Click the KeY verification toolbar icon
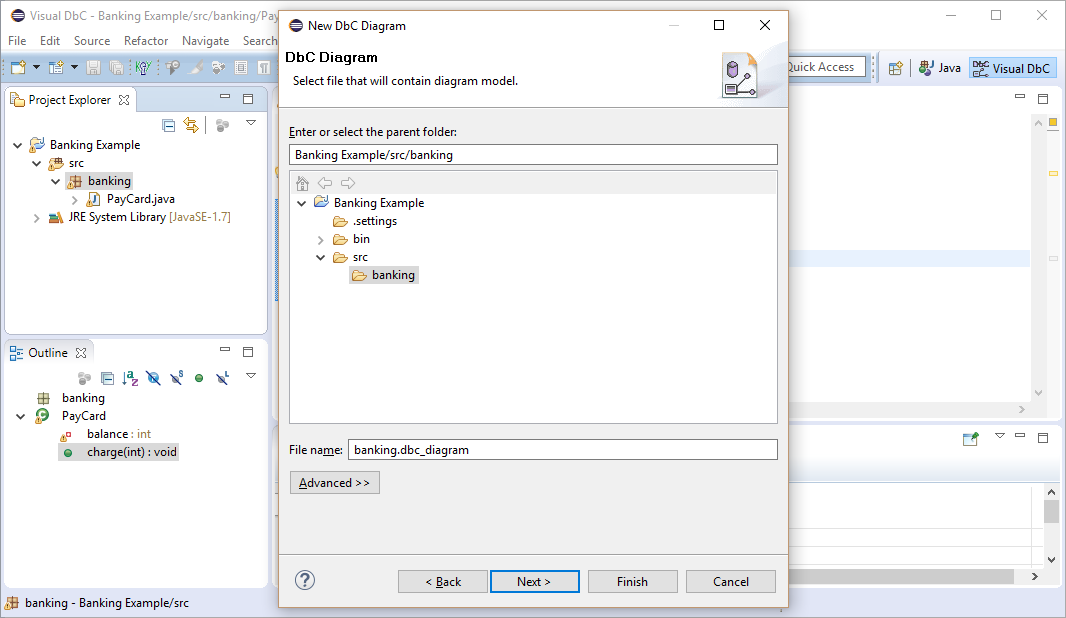Image resolution: width=1066 pixels, height=618 pixels. point(143,67)
